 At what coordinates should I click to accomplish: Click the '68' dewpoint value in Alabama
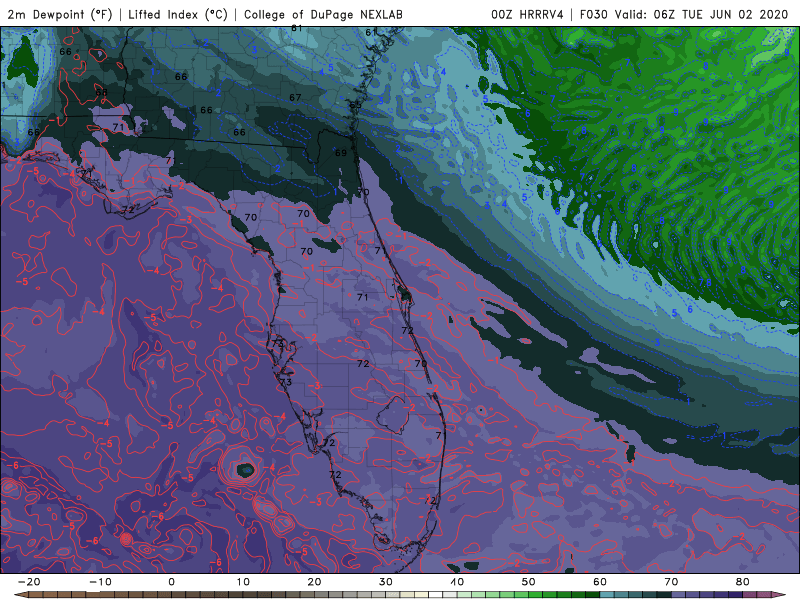(x=102, y=92)
